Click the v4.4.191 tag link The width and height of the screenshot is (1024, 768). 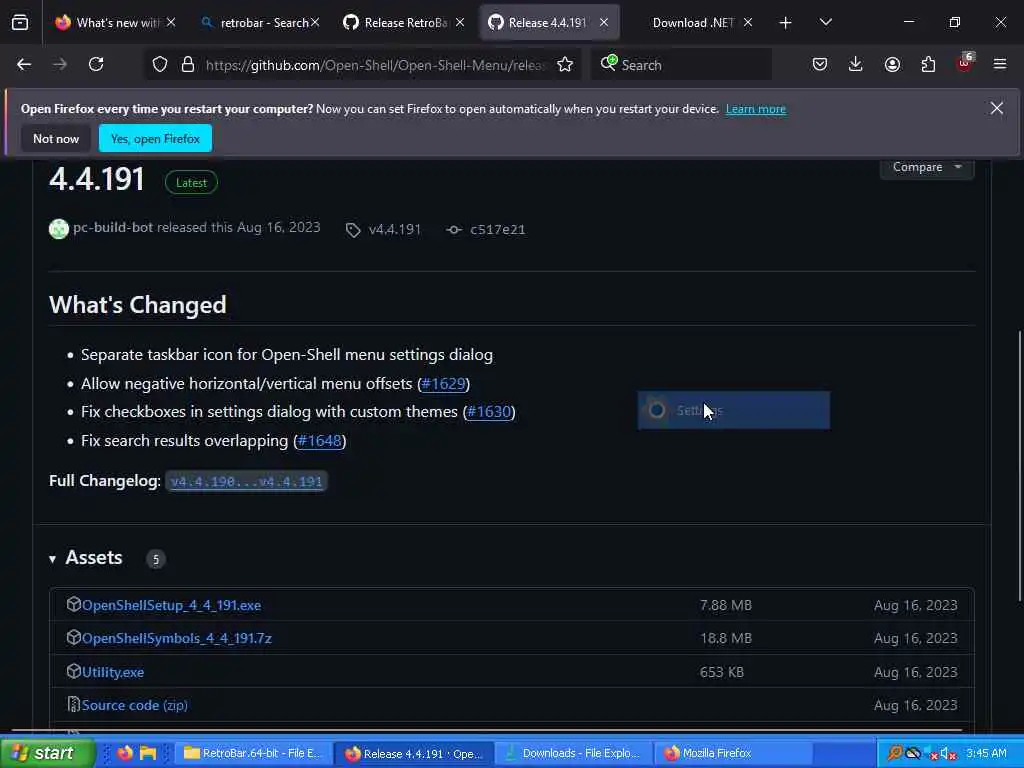(395, 230)
